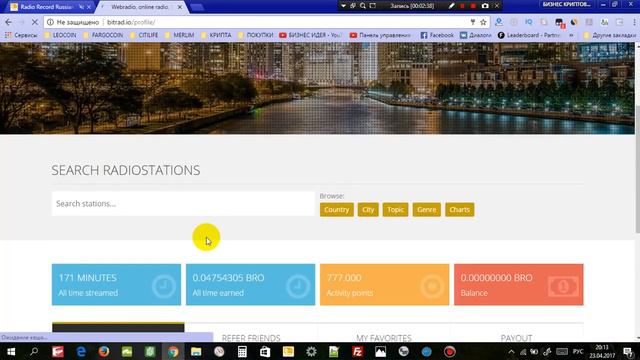Open Microsoft Edge from the taskbar
The width and height of the screenshot is (640, 360).
pyautogui.click(x=81, y=351)
